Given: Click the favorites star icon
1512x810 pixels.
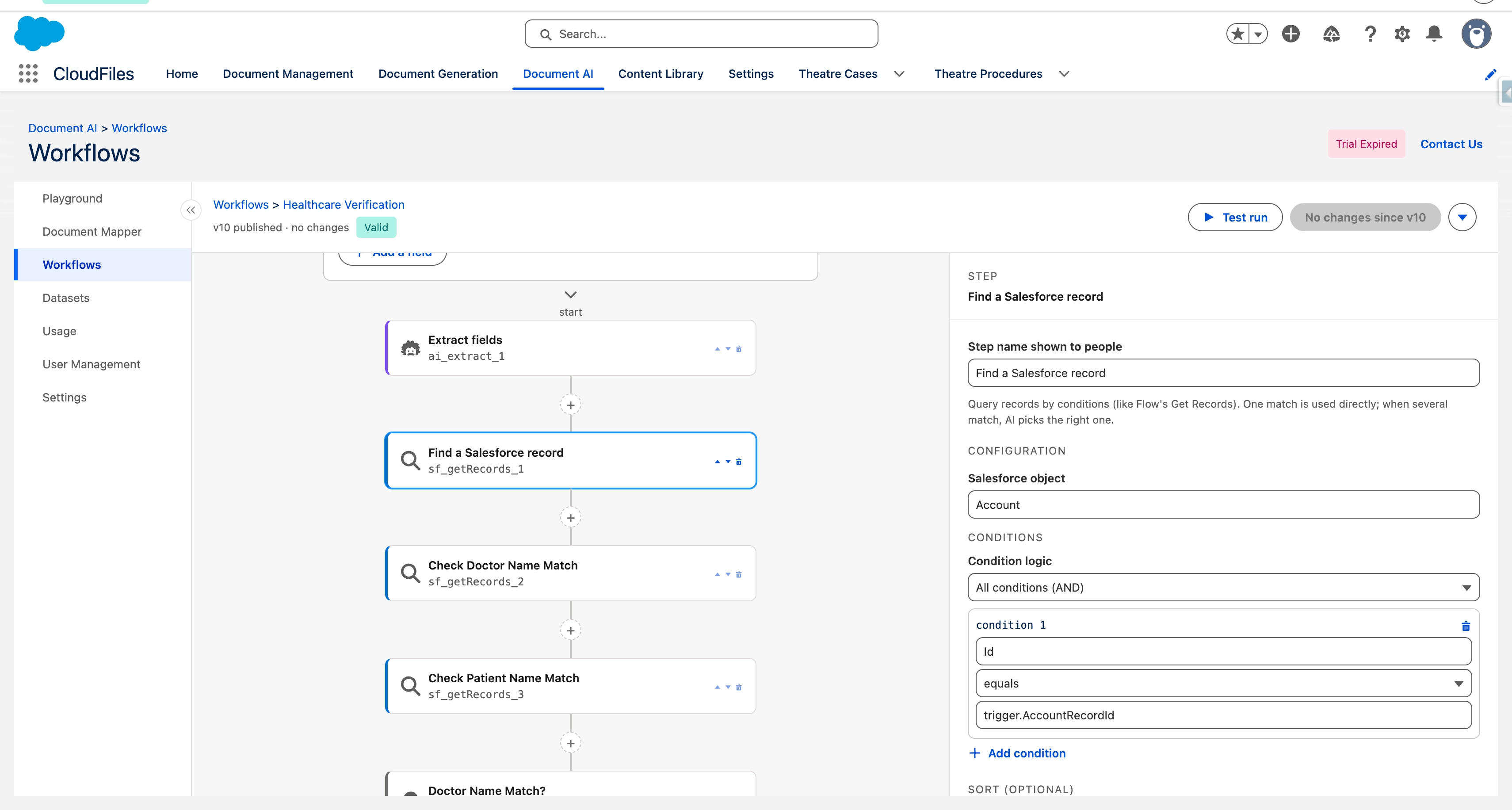Looking at the screenshot, I should tap(1238, 34).
